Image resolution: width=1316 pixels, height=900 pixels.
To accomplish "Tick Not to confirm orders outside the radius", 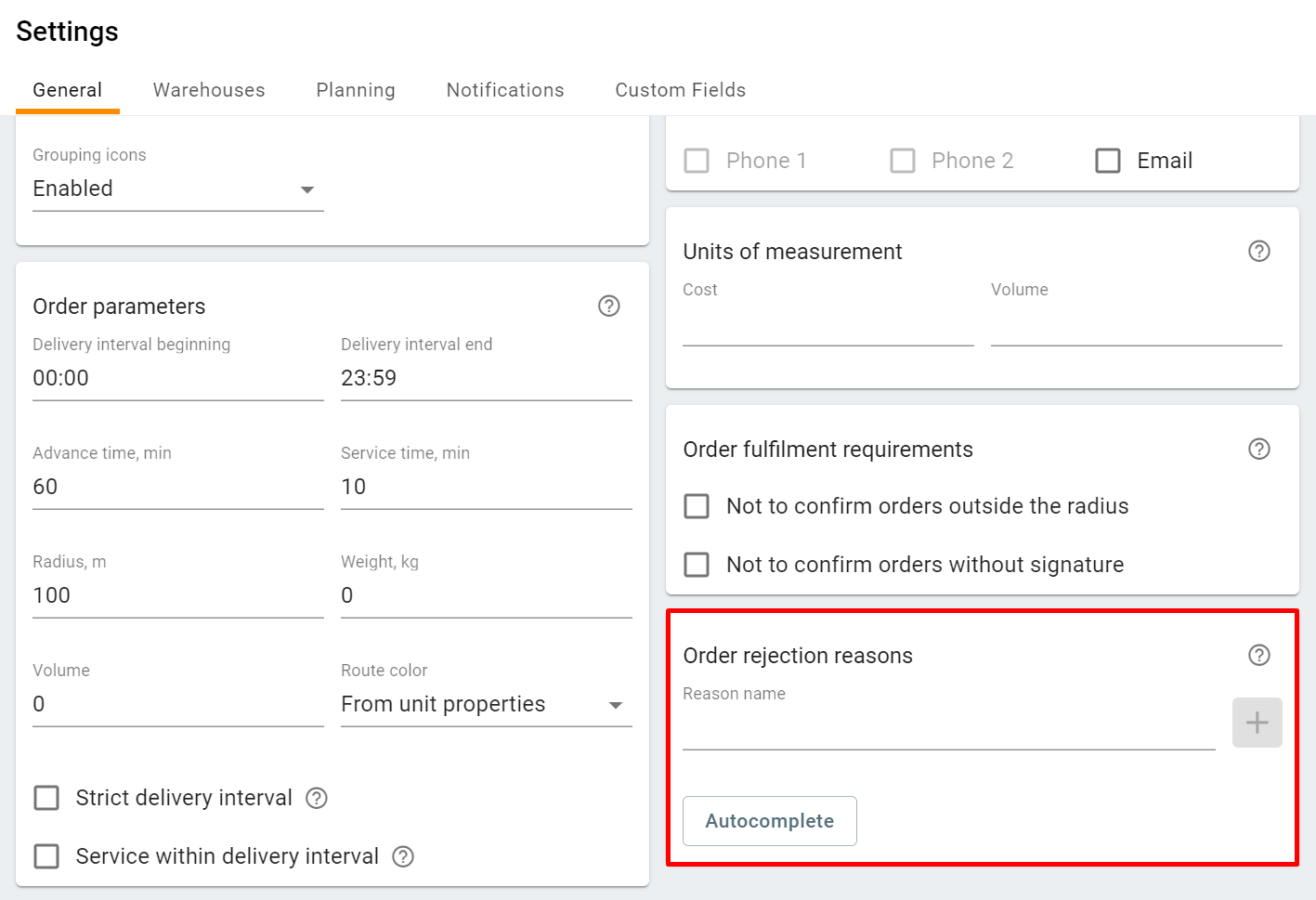I will point(697,506).
